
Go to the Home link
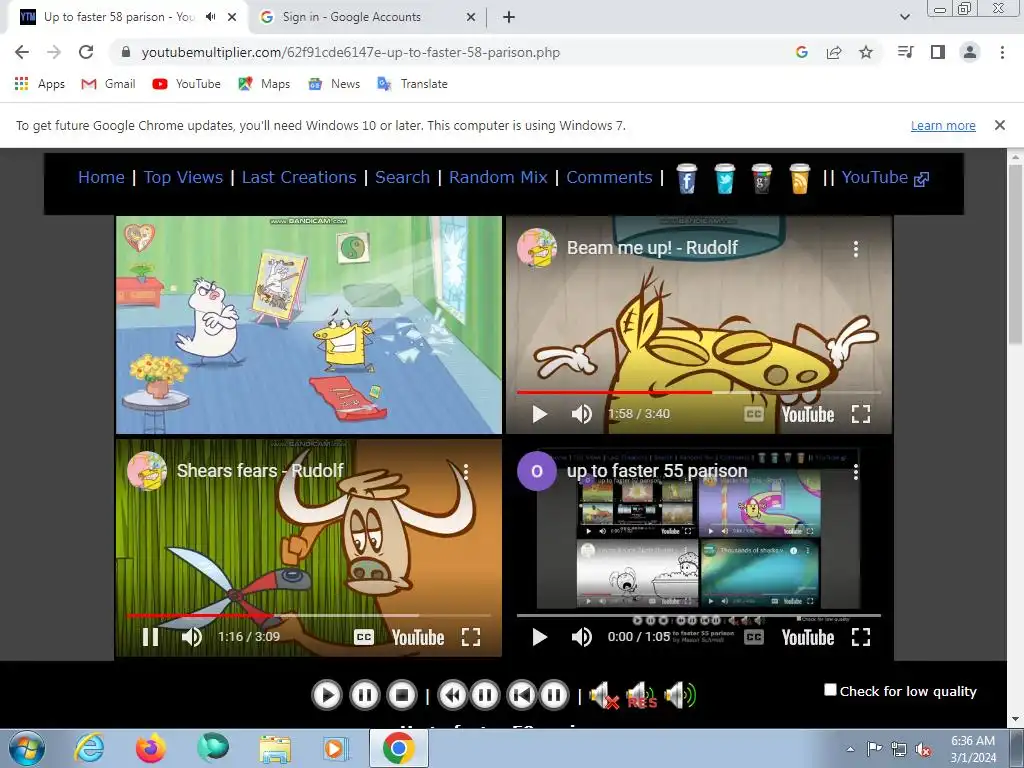tap(101, 177)
